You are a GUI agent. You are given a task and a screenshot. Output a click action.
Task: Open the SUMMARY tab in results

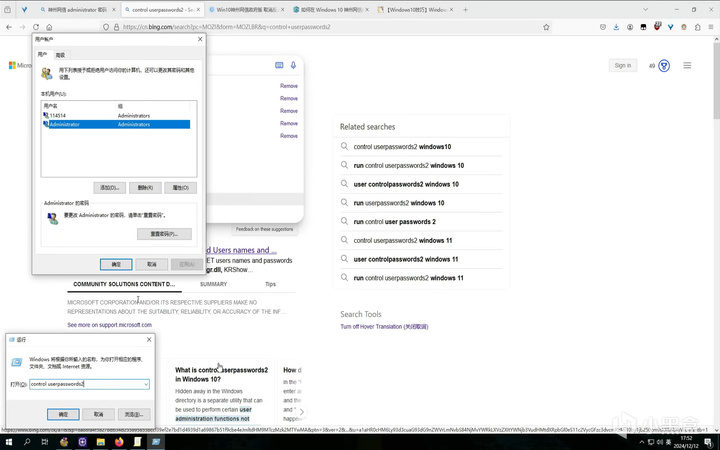(214, 284)
